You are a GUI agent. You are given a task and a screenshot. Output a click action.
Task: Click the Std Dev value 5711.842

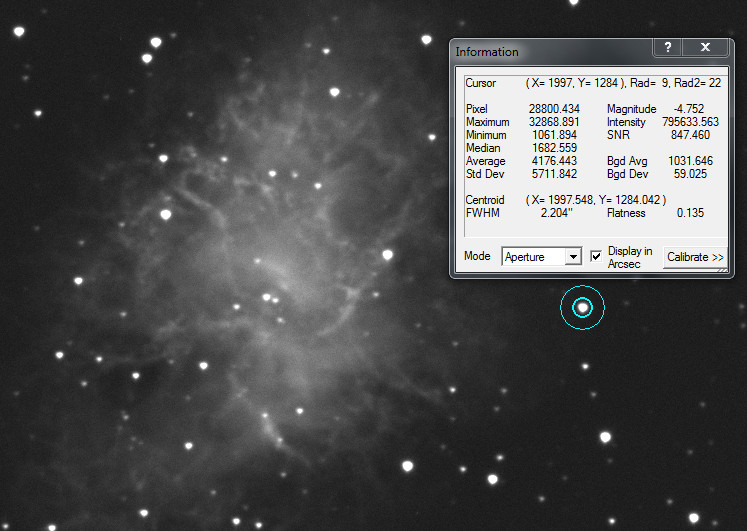tap(555, 174)
